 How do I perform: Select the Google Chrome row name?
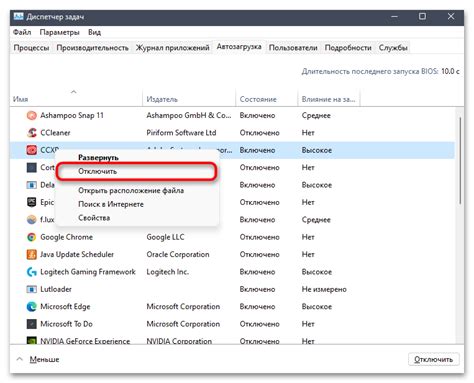point(66,237)
